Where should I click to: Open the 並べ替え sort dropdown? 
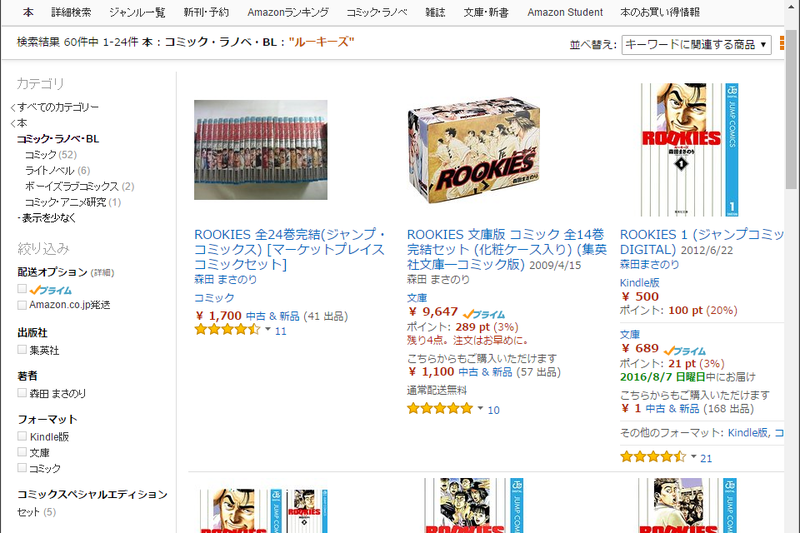[x=696, y=44]
